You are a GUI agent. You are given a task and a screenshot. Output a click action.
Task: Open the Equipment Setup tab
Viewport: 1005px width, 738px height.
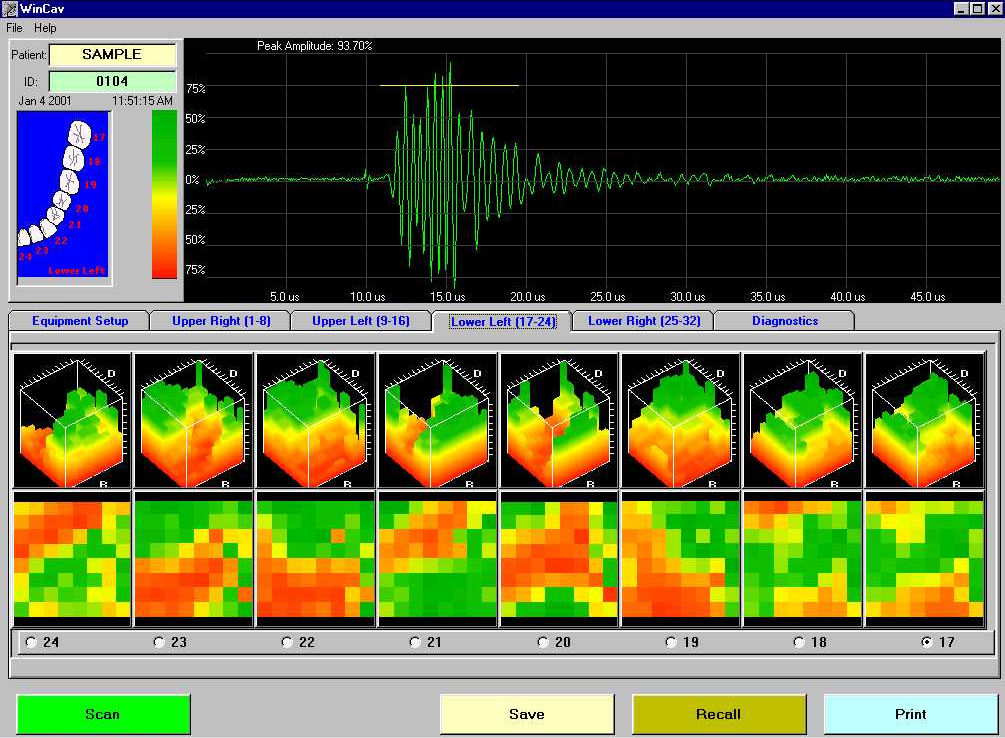click(x=80, y=321)
